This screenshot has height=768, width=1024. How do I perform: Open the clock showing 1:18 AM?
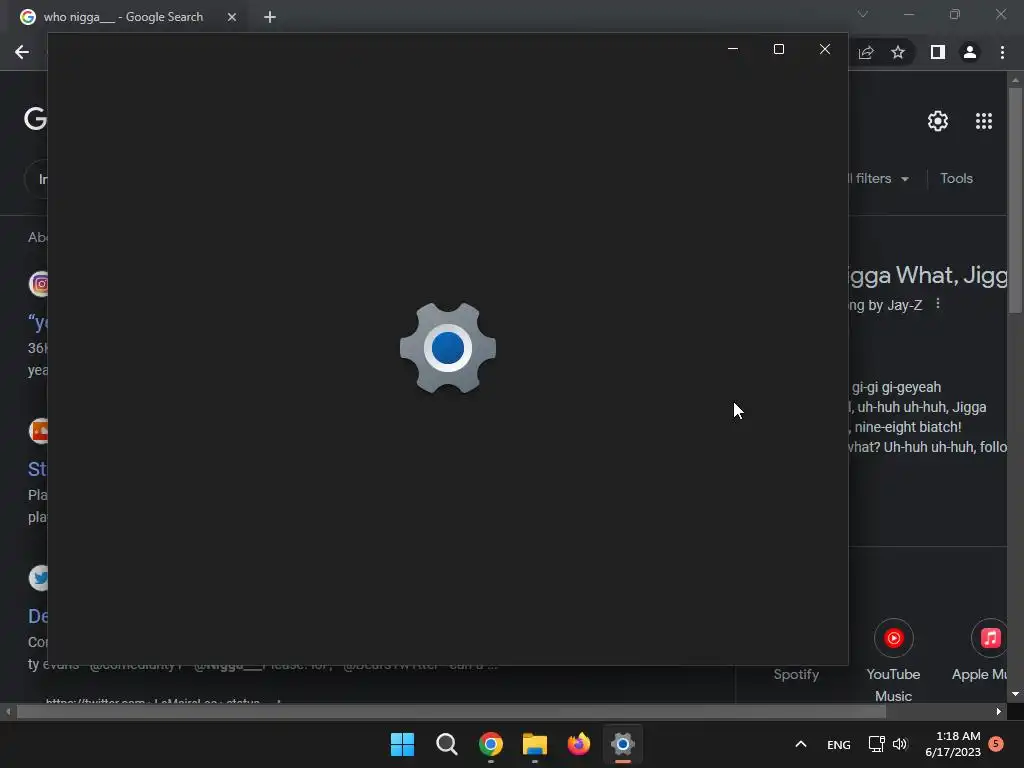[953, 744]
